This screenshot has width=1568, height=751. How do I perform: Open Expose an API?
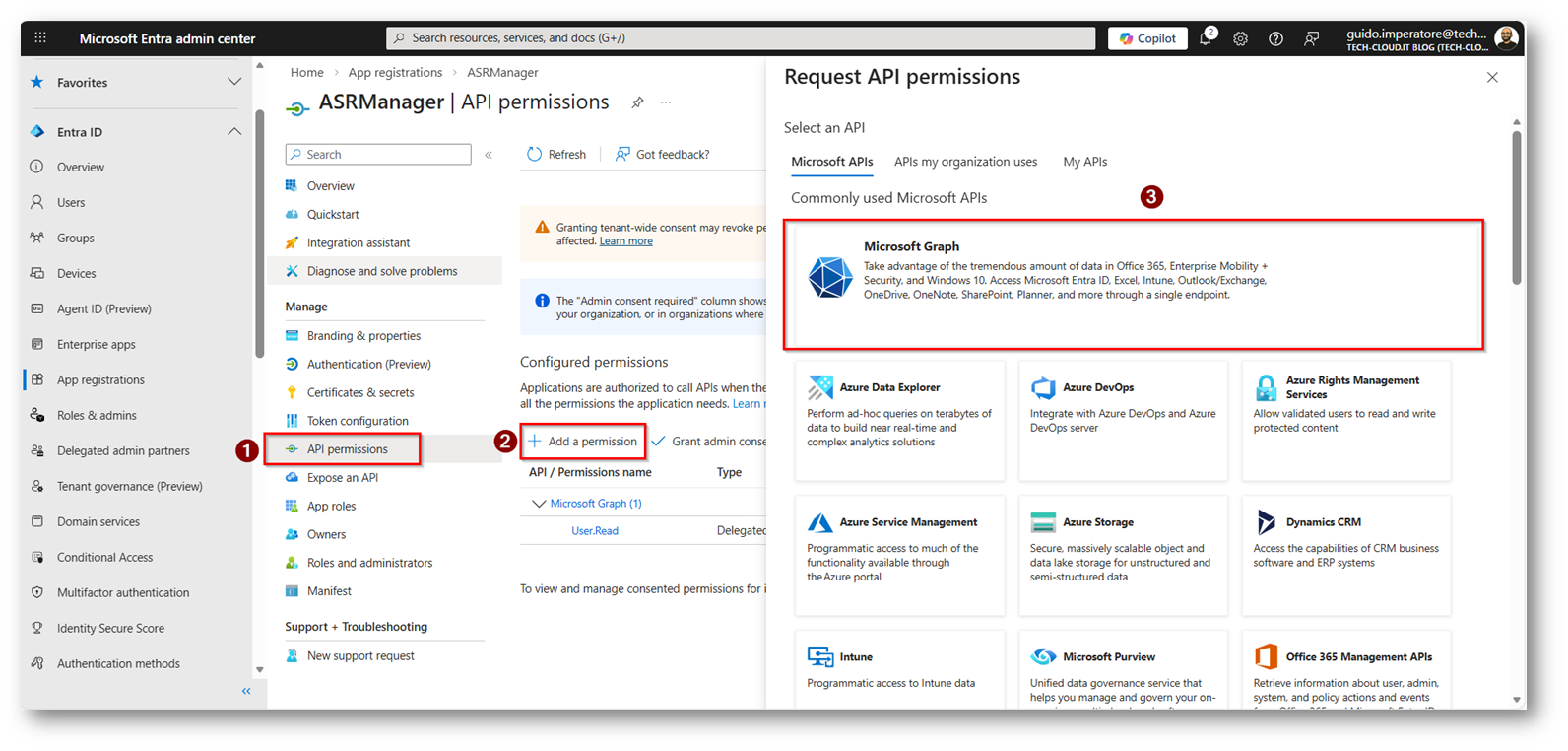[x=342, y=477]
